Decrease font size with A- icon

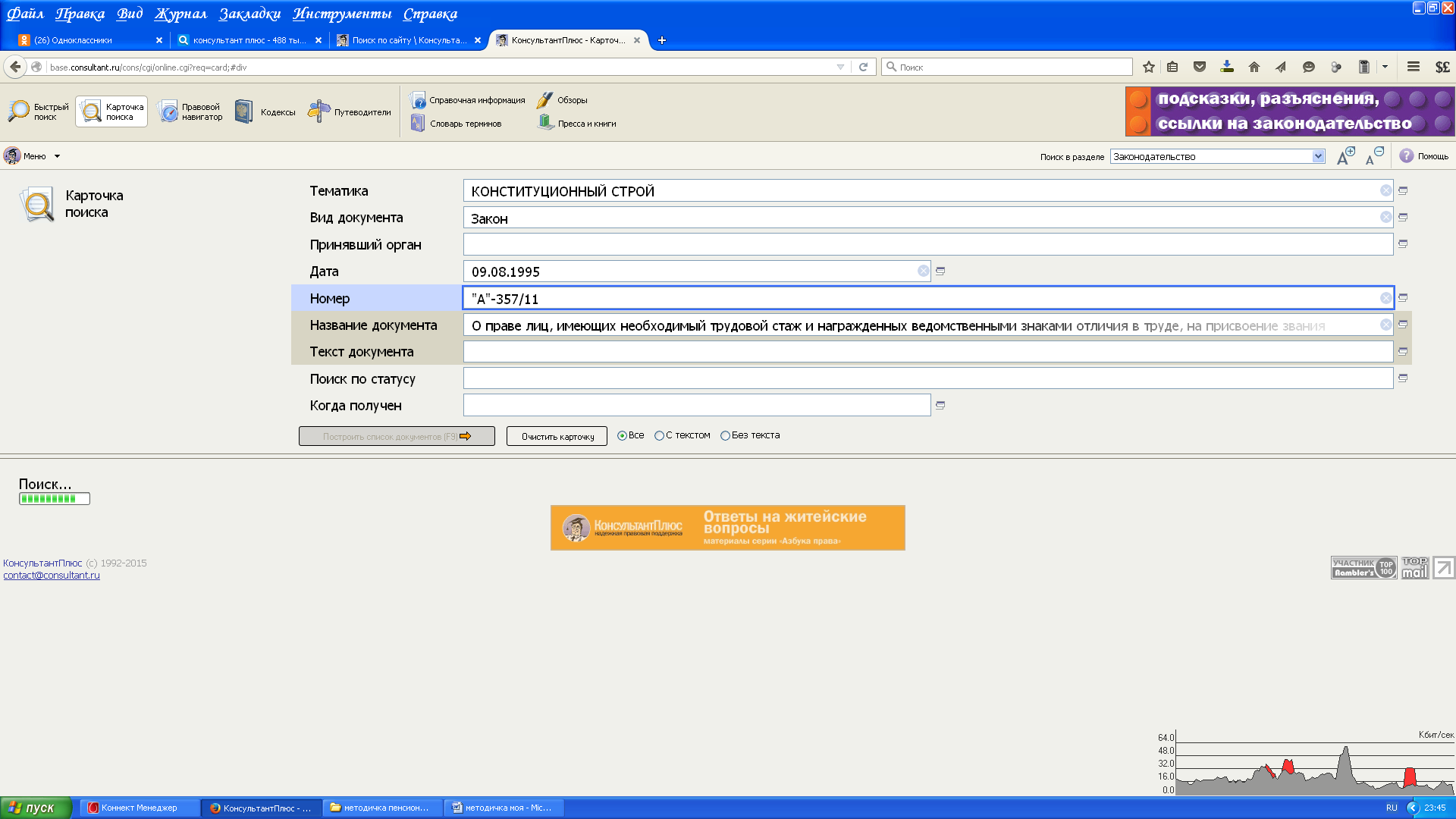1374,155
